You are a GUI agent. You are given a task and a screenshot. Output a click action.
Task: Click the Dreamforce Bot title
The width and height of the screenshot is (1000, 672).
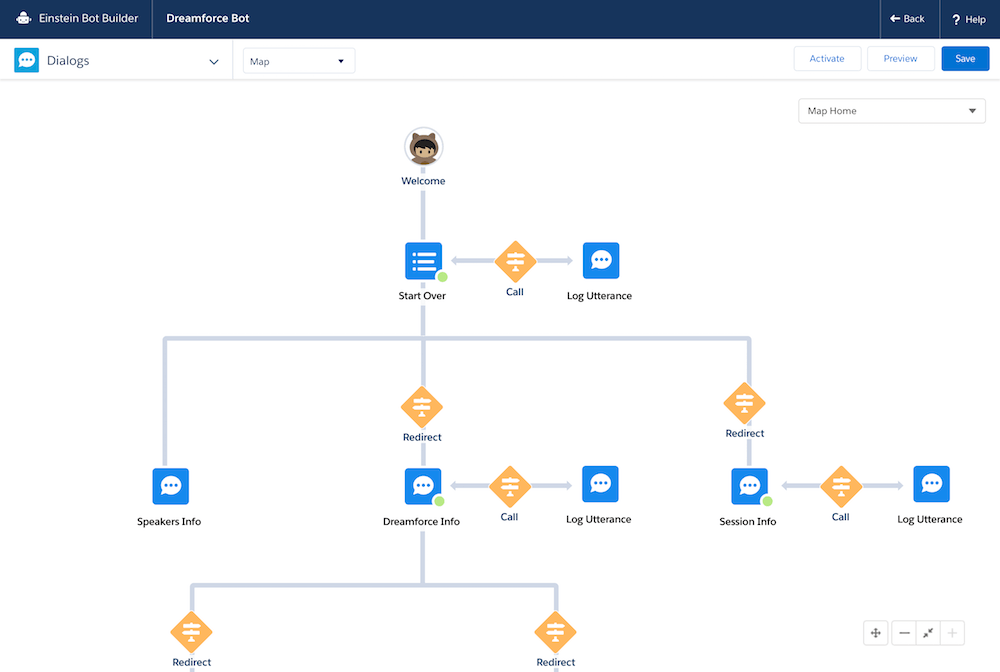tap(208, 18)
